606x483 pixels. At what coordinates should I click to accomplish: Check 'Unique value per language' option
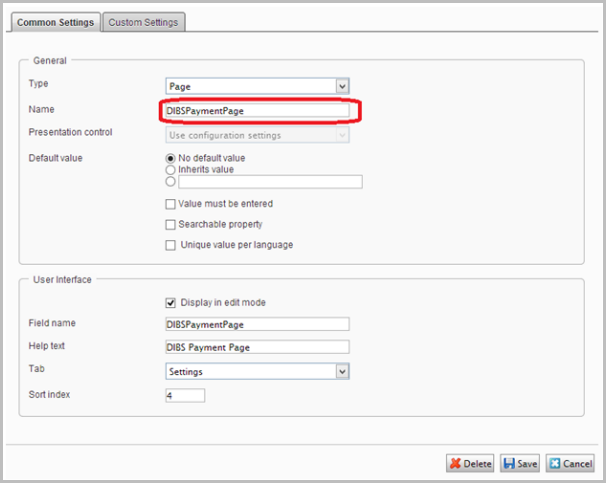point(171,245)
